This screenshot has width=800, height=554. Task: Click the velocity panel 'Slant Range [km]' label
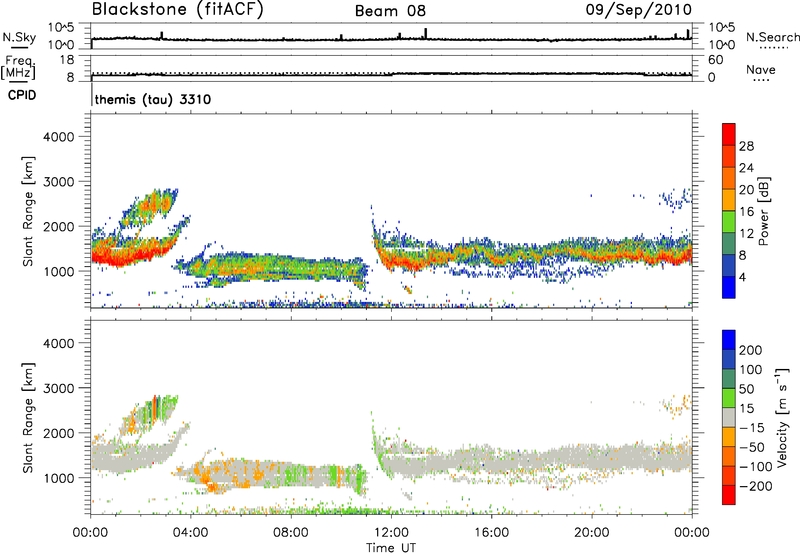[28, 418]
